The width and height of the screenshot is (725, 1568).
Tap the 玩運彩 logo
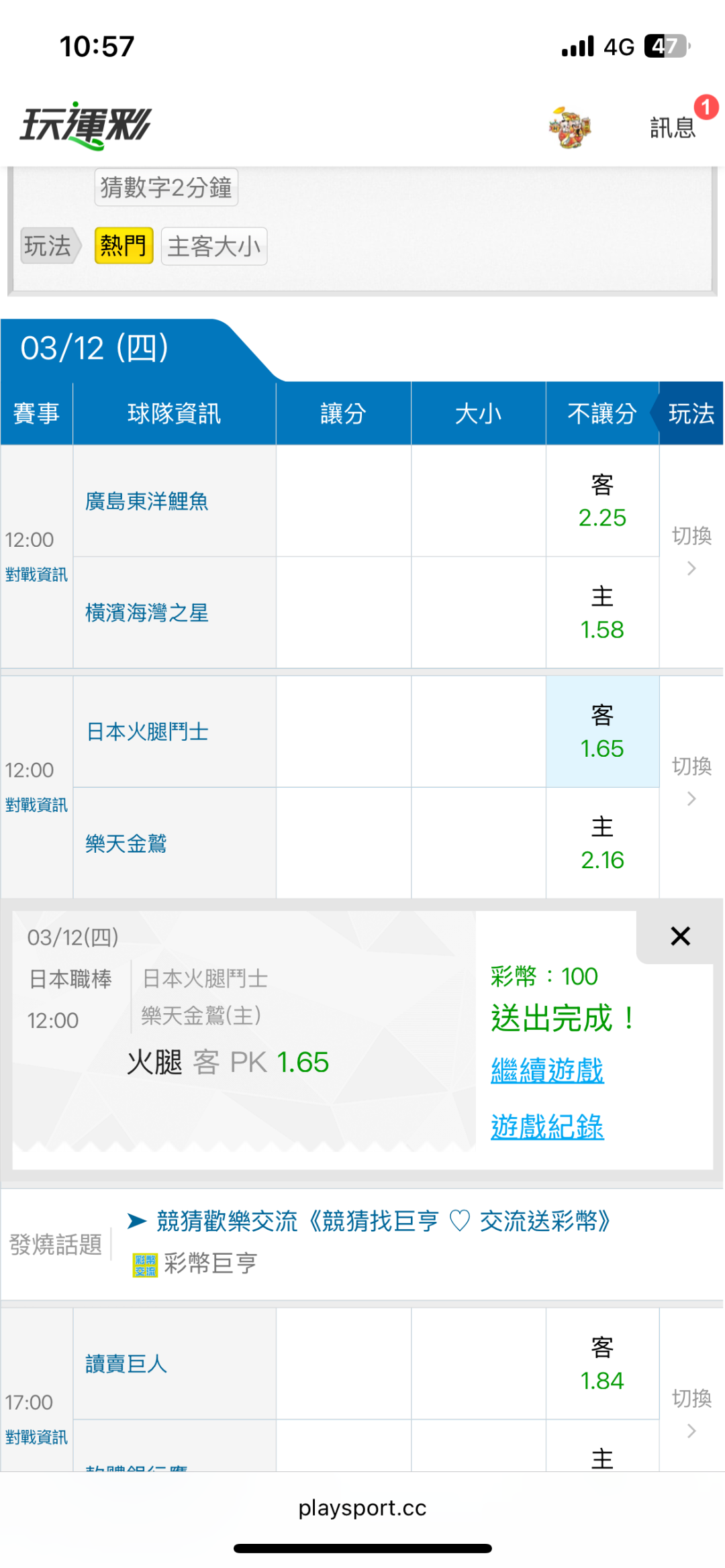pos(86,125)
